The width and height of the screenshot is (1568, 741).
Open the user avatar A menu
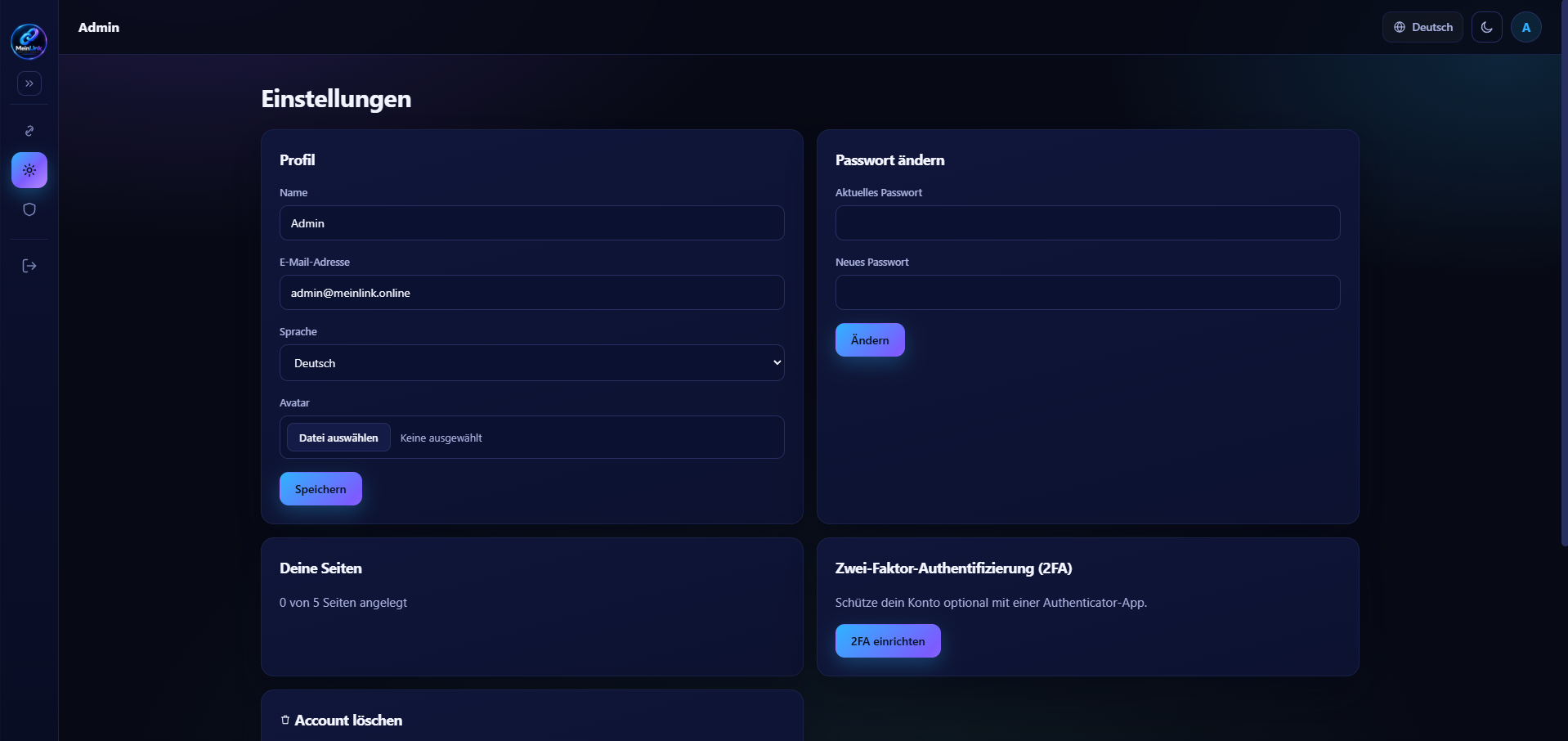(1526, 27)
